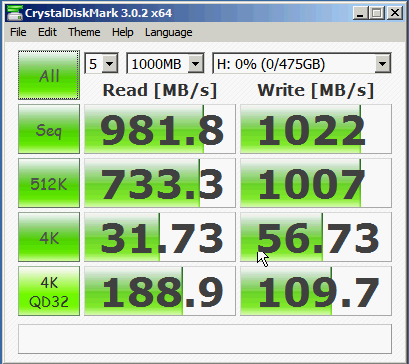Close the CrystalDiskMark window

click(x=395, y=13)
